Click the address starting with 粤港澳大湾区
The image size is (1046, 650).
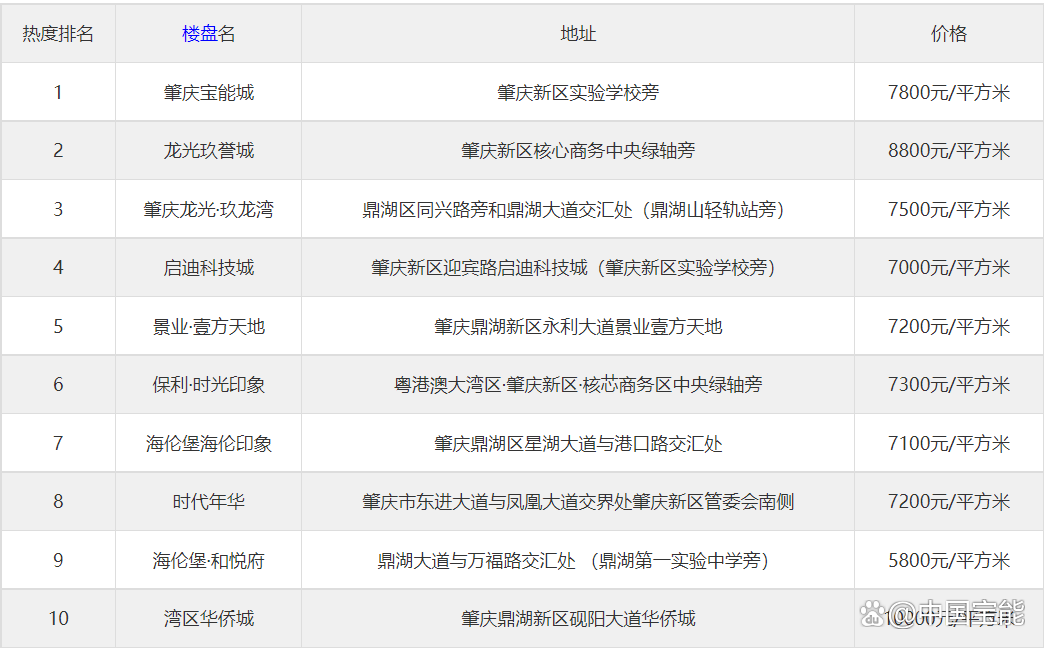tap(578, 384)
